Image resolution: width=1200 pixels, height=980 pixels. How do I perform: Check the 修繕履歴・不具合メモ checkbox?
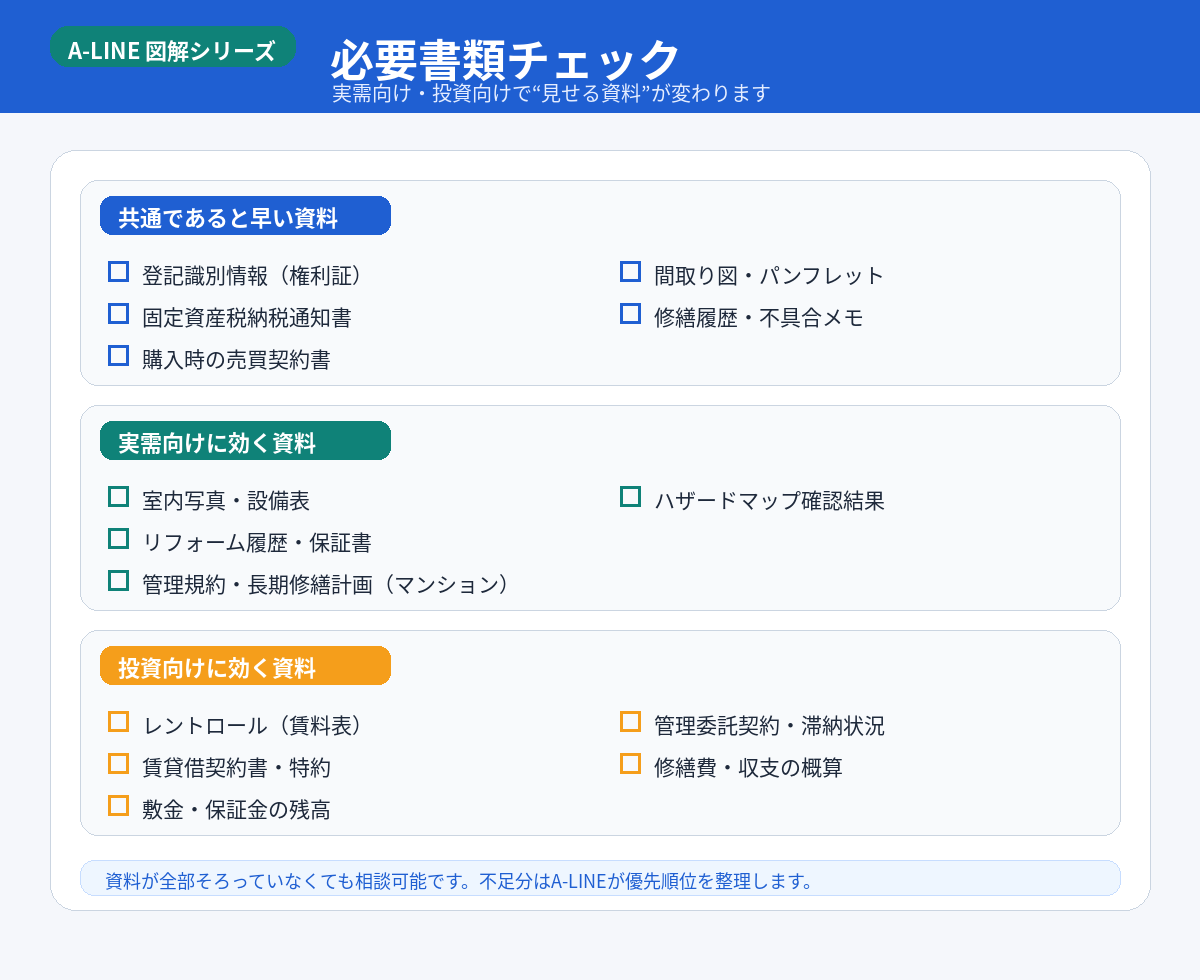[630, 313]
